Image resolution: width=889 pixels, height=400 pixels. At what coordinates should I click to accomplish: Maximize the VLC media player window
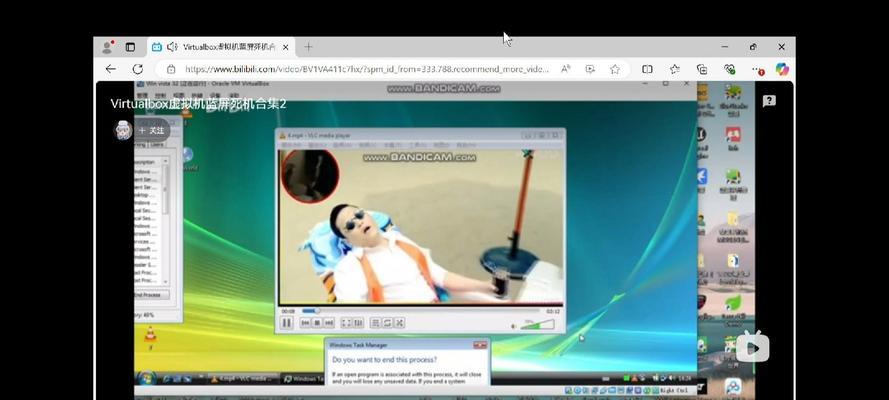coord(541,135)
